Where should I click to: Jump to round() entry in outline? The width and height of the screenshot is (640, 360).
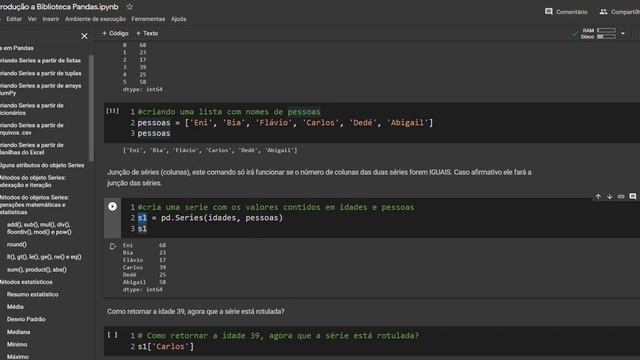click(x=17, y=244)
